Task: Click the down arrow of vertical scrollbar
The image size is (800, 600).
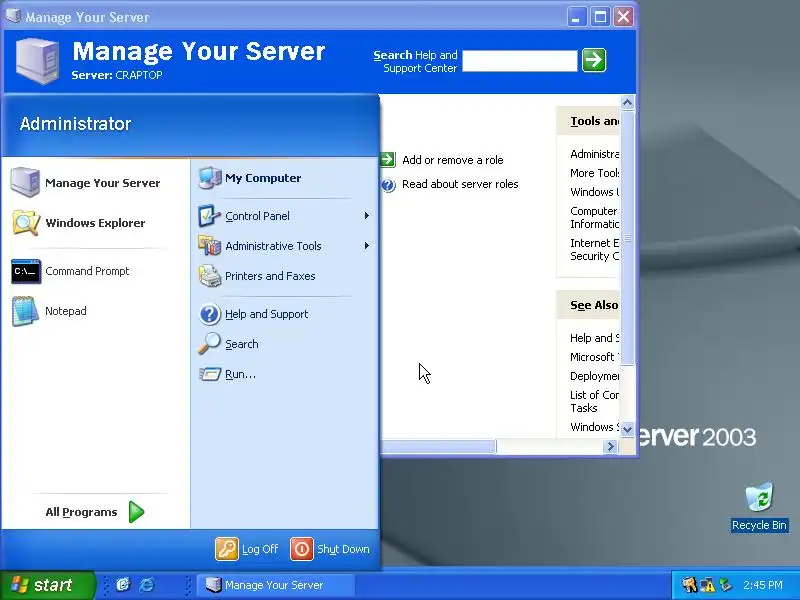Action: coord(628,429)
